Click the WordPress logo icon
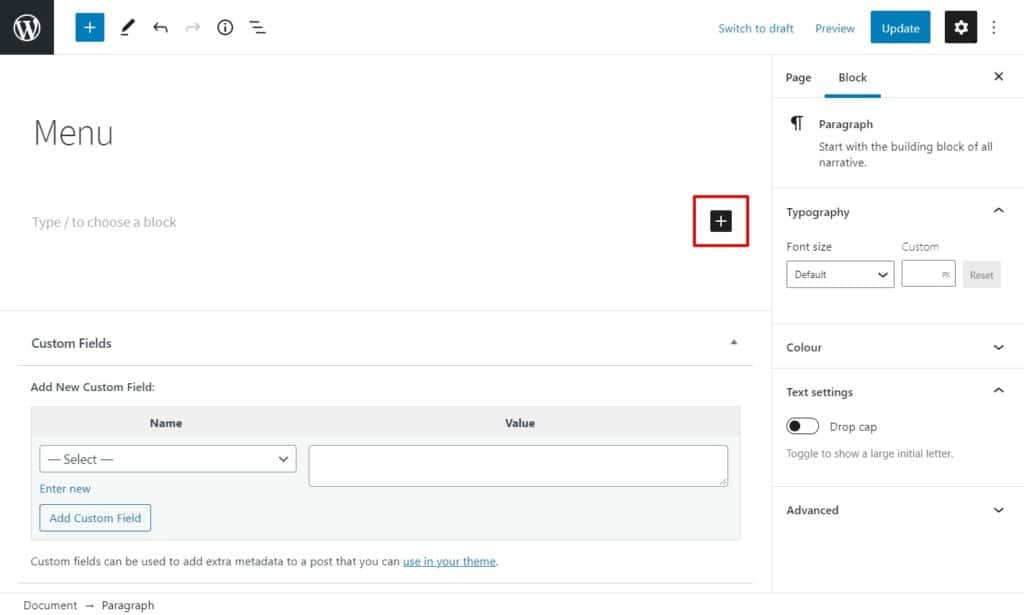 coord(26,27)
